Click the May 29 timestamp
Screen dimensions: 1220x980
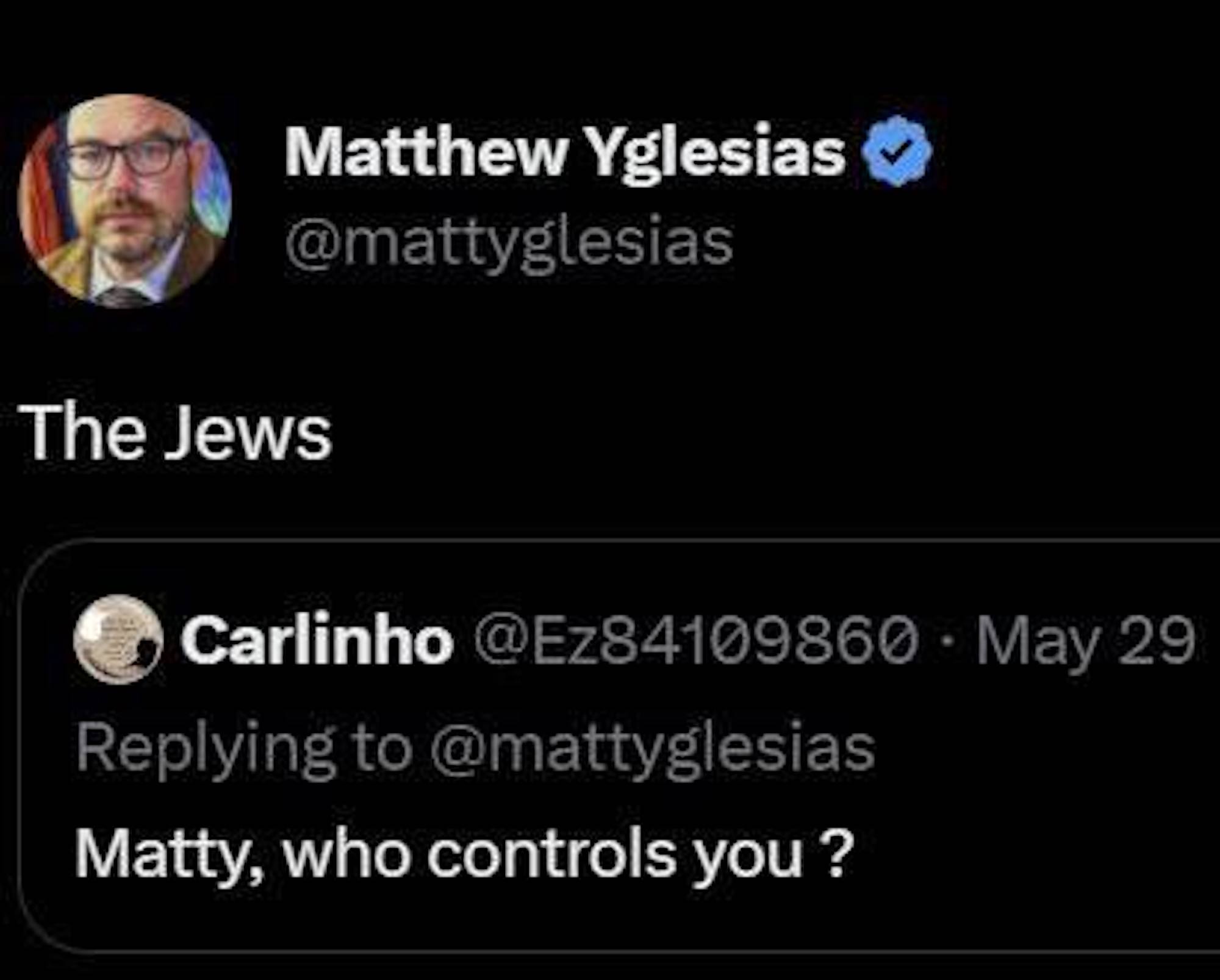point(1086,640)
